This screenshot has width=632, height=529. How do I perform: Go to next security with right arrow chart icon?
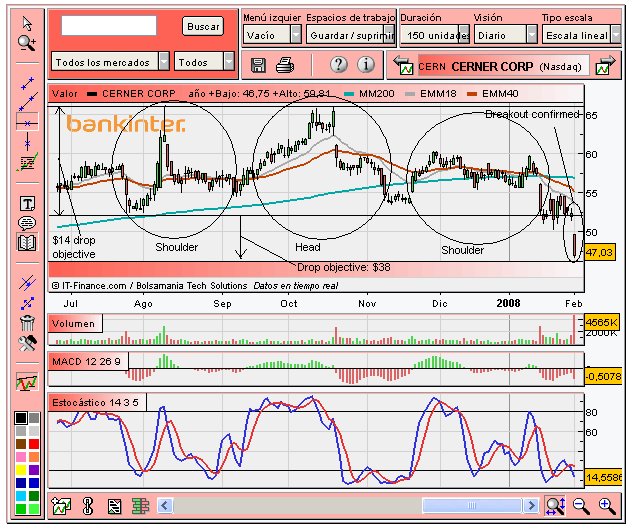[605, 65]
